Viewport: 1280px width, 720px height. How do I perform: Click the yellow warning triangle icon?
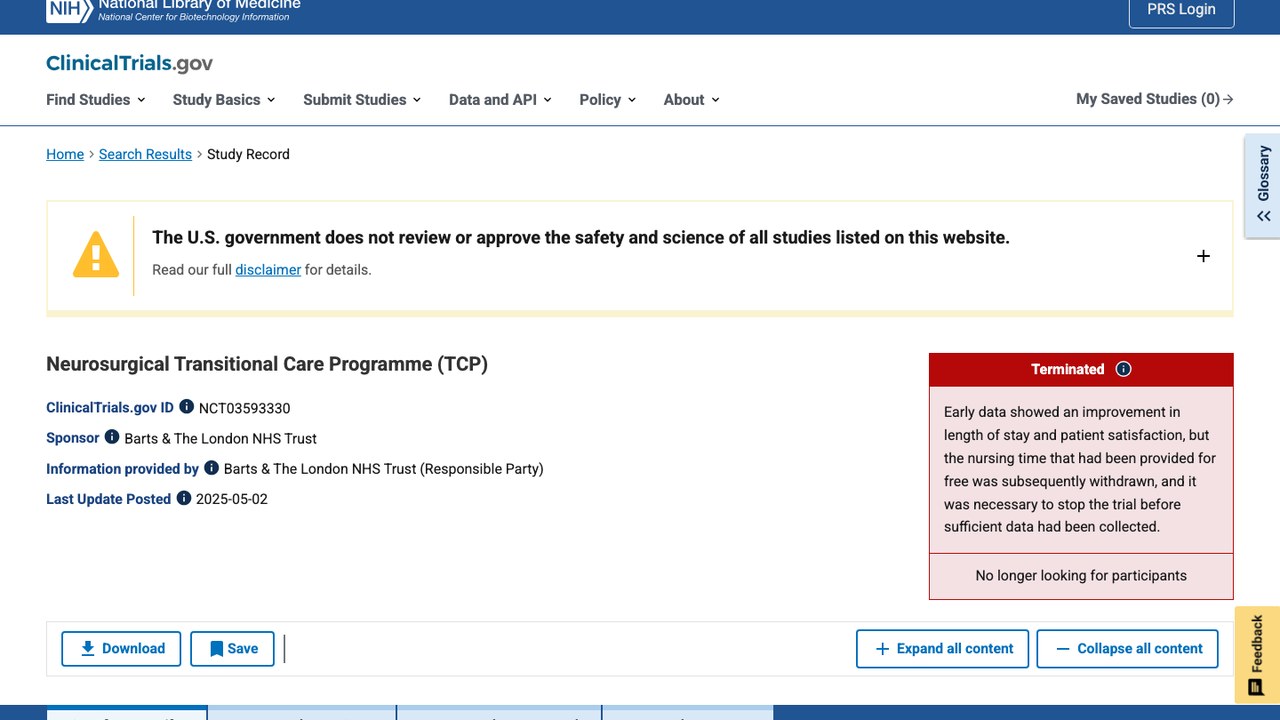pyautogui.click(x=96, y=254)
